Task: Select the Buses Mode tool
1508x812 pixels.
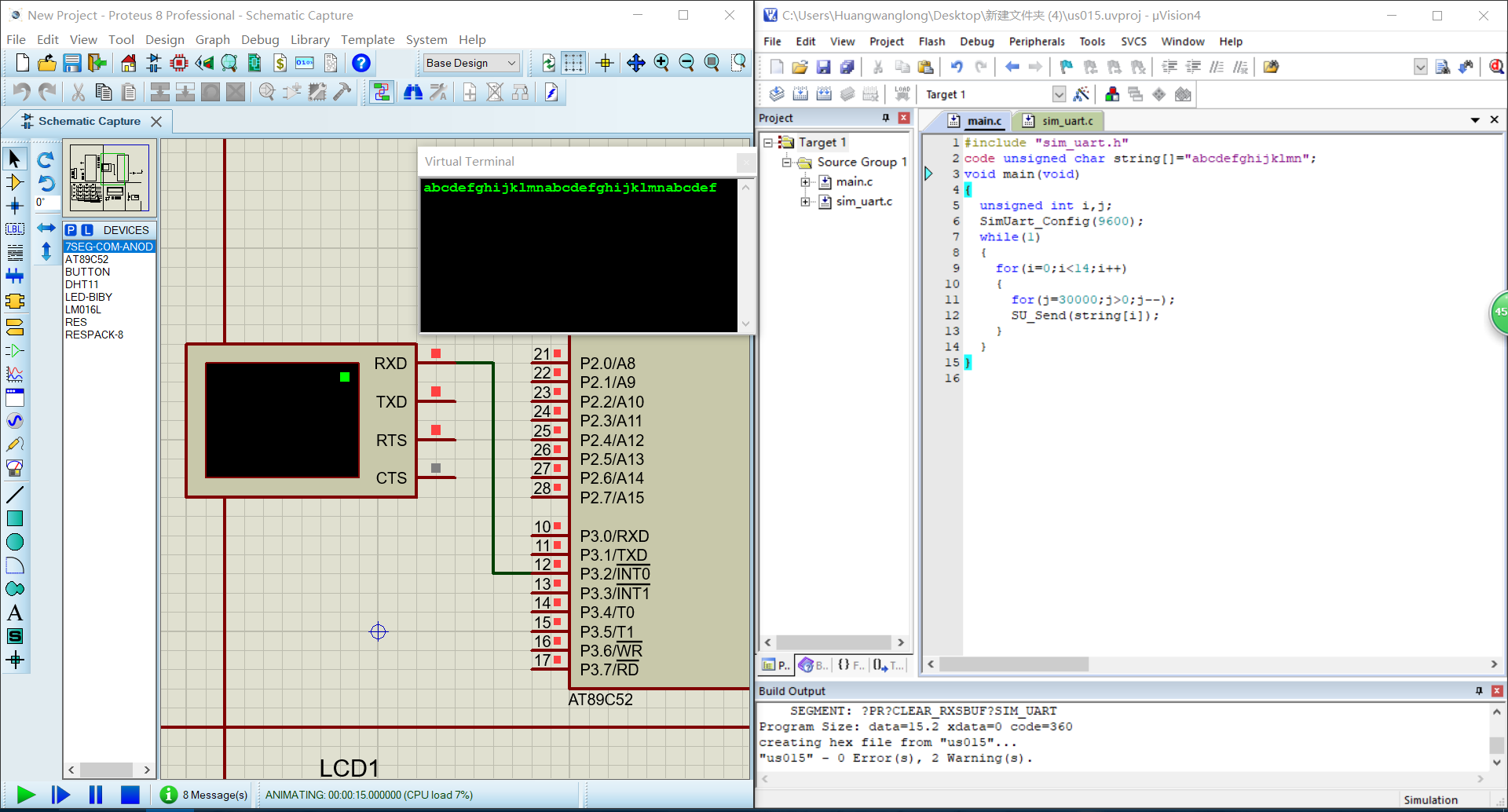Action: 14,276
